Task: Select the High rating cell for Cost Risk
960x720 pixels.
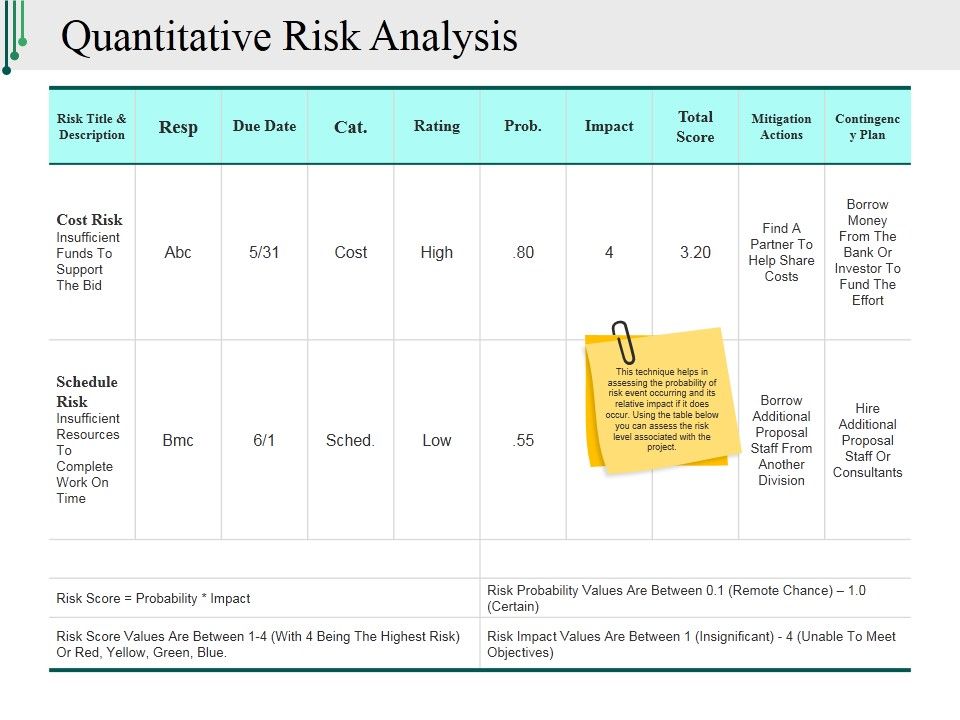Action: point(436,252)
